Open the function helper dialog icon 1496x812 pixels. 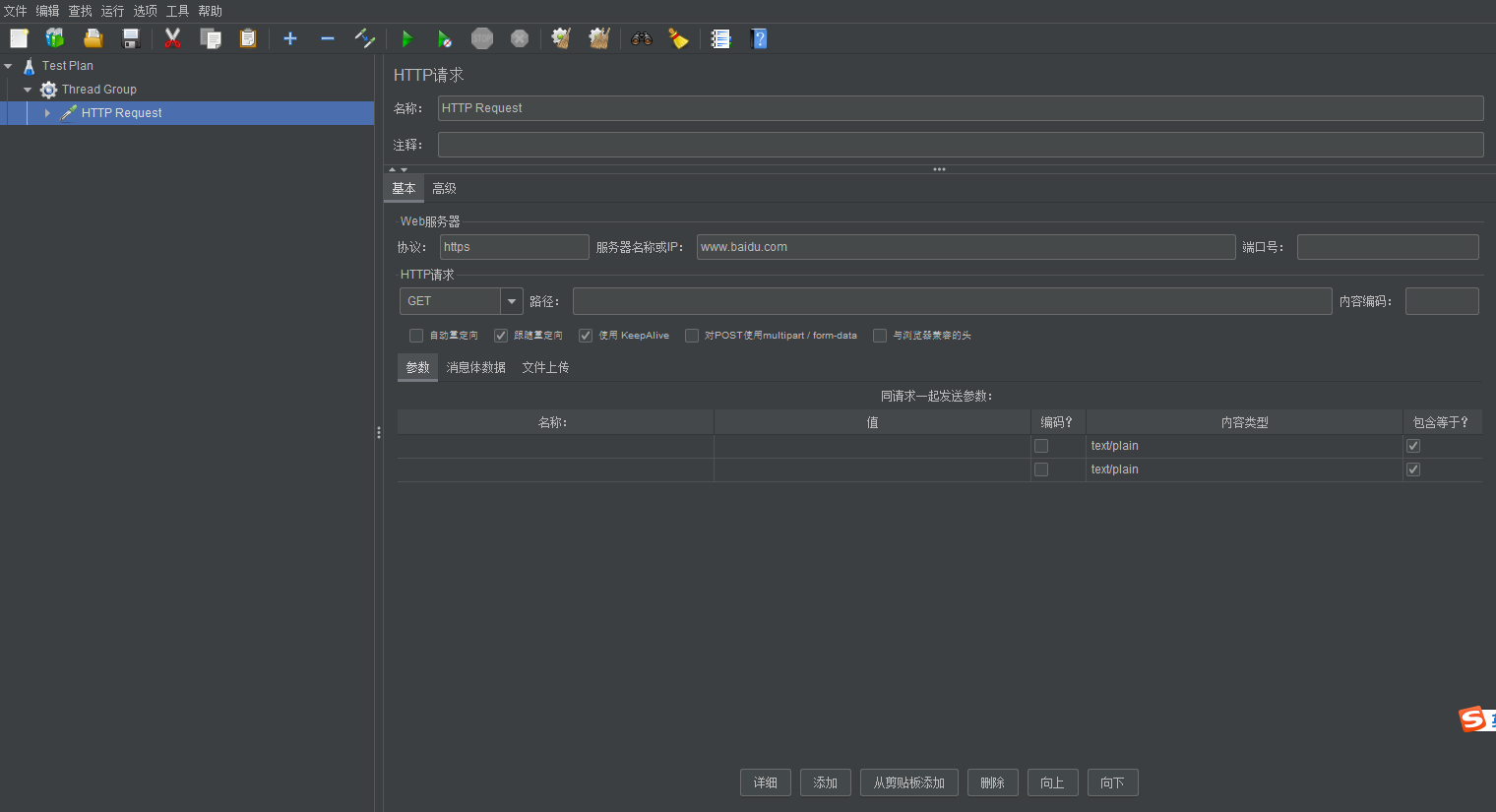point(721,38)
